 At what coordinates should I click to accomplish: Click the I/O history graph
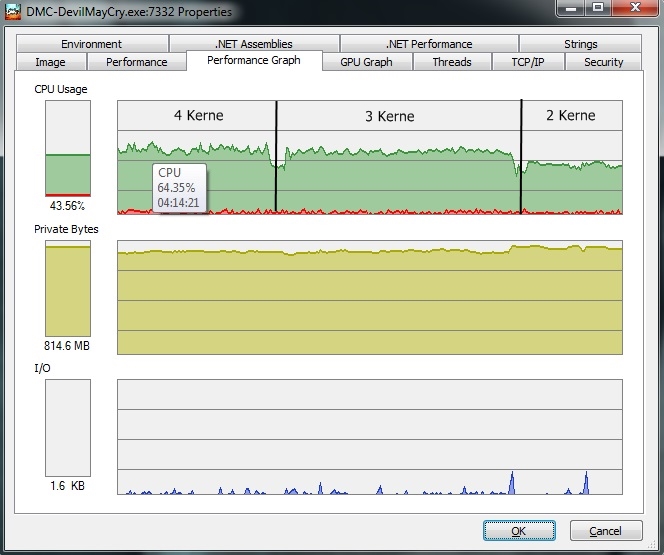pyautogui.click(x=370, y=437)
